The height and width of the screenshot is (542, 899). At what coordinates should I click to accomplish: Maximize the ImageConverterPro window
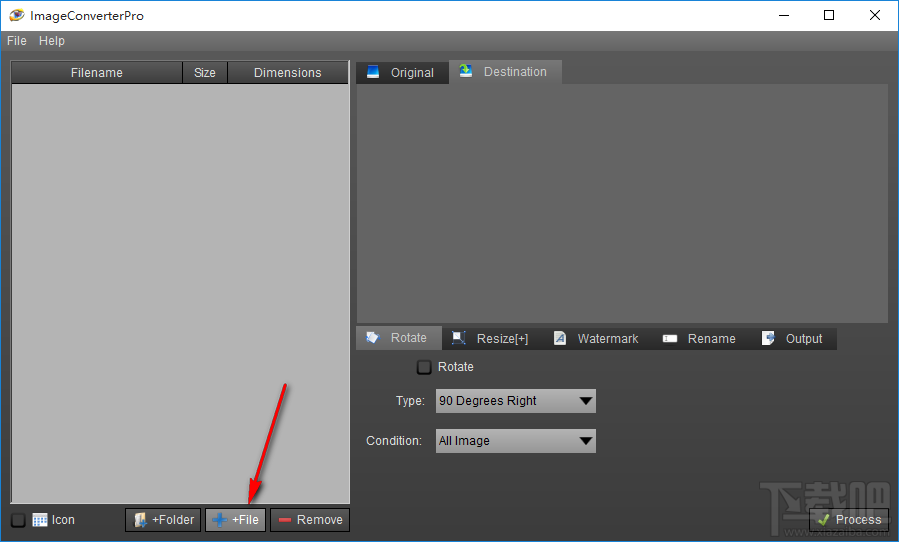(x=829, y=15)
